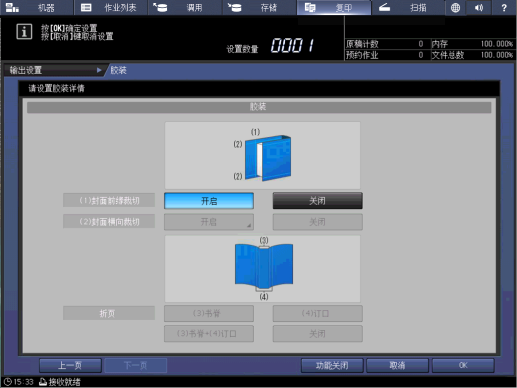Click the clock icon showing 15:33
Viewport: 517px width, 388px height.
tap(8, 382)
